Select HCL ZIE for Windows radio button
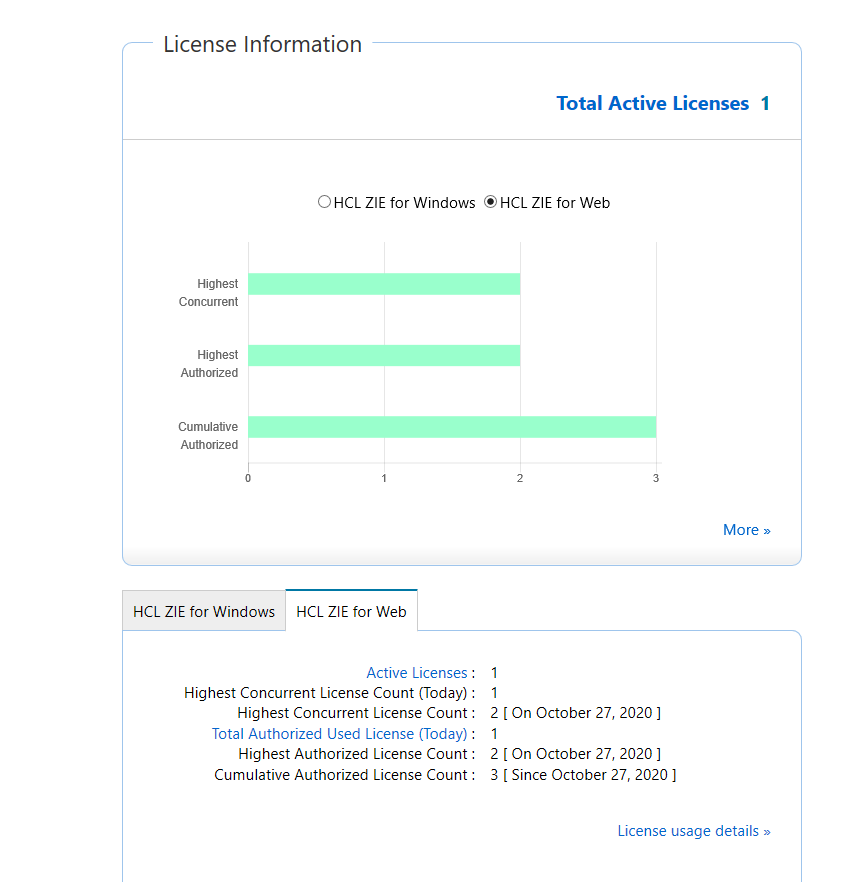The height and width of the screenshot is (882, 863). click(x=324, y=202)
